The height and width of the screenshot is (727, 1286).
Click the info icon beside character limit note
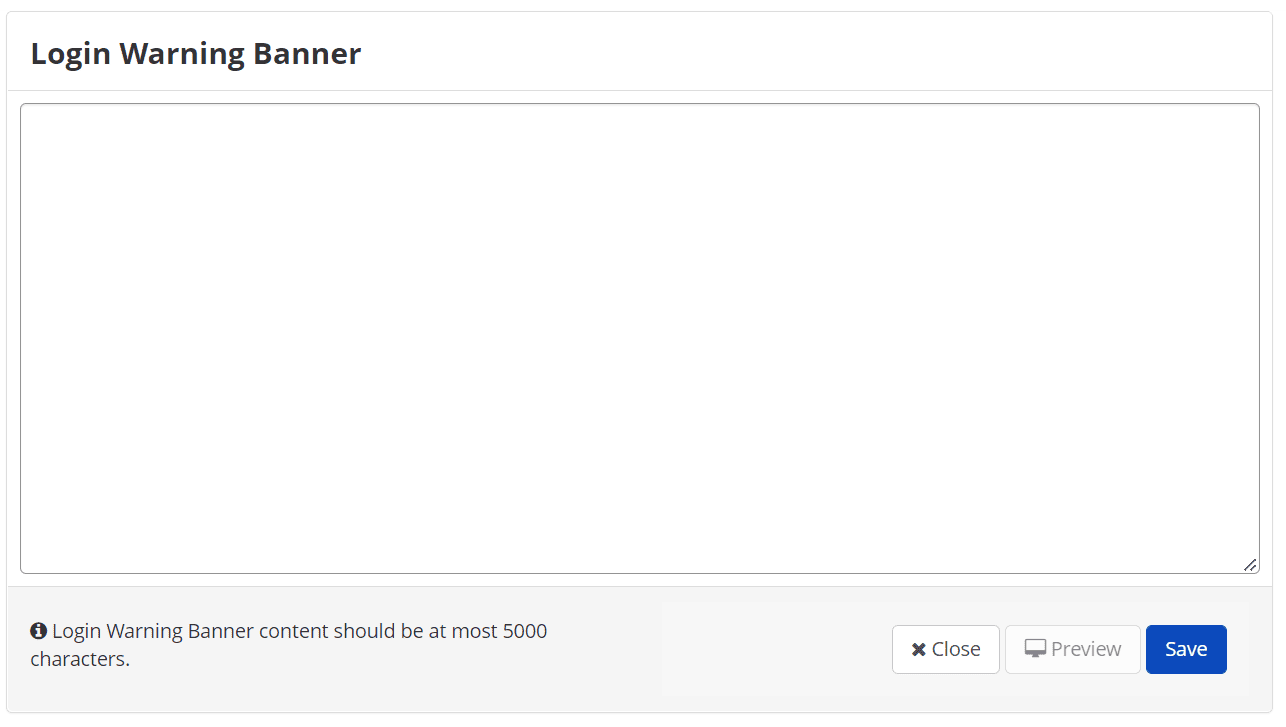(x=39, y=631)
